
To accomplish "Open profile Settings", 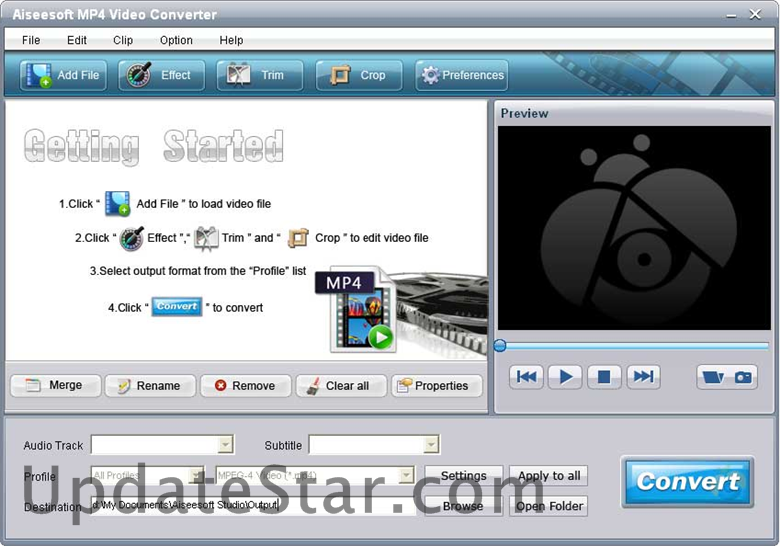I will [464, 476].
